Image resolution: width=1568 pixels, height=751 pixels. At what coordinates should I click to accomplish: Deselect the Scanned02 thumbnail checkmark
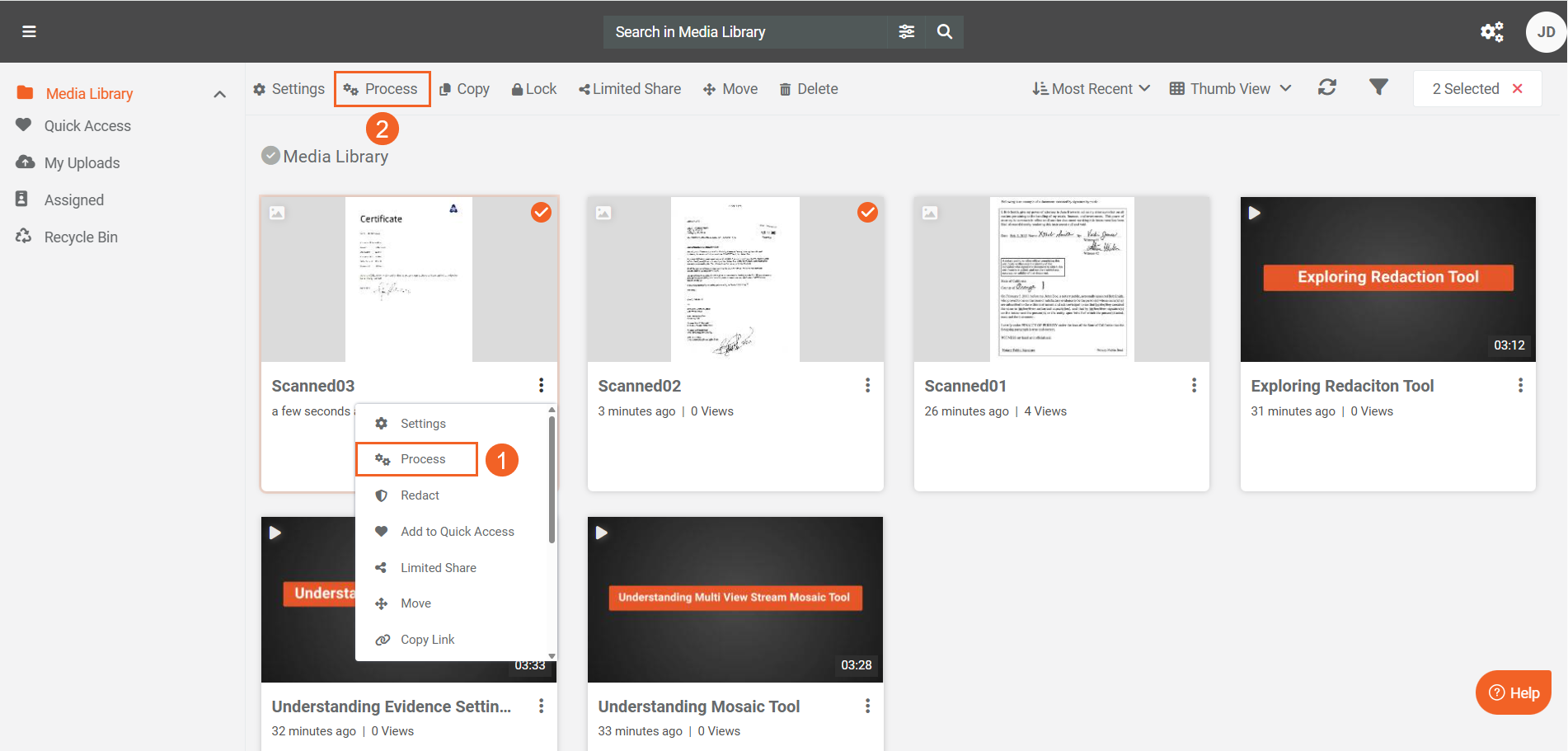867,212
